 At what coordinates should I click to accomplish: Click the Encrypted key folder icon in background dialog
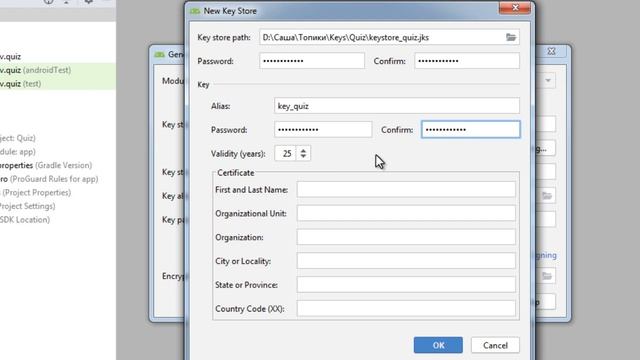point(547,276)
